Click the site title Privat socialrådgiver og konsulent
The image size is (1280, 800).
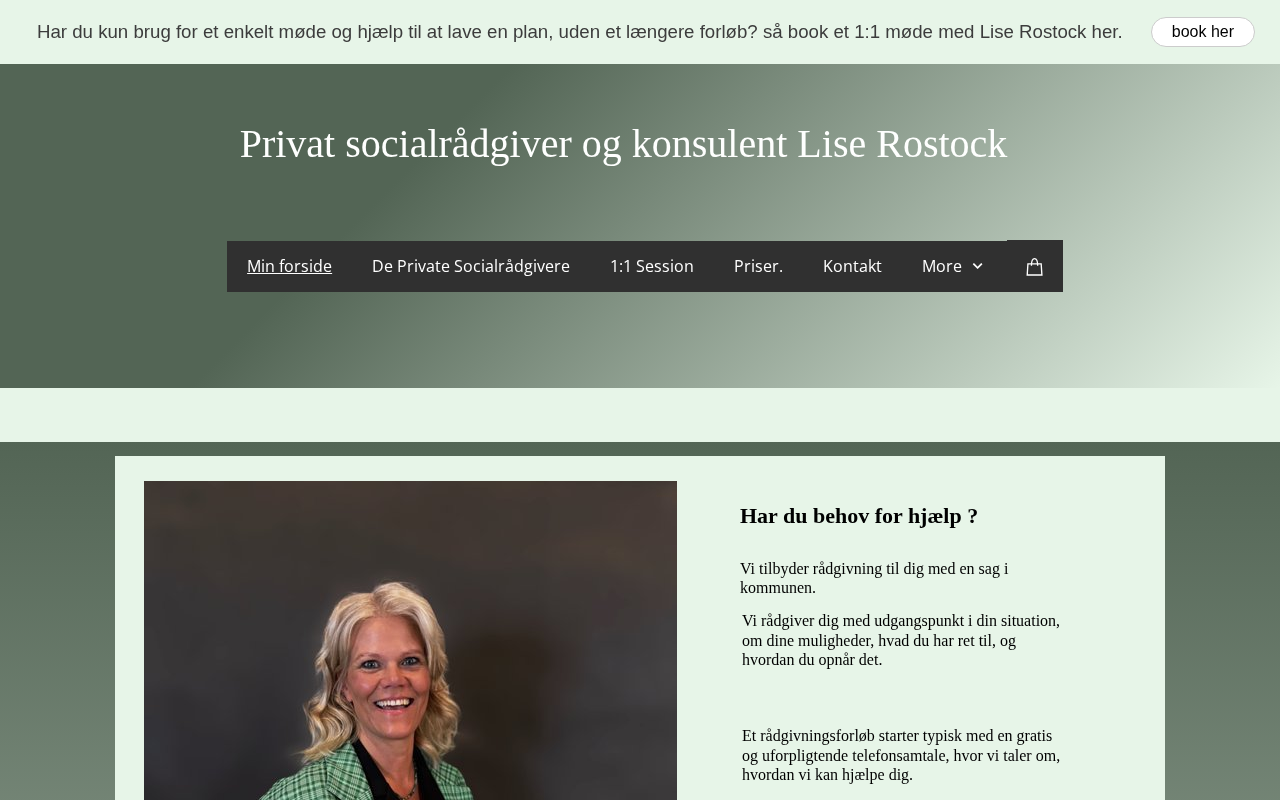click(x=623, y=144)
